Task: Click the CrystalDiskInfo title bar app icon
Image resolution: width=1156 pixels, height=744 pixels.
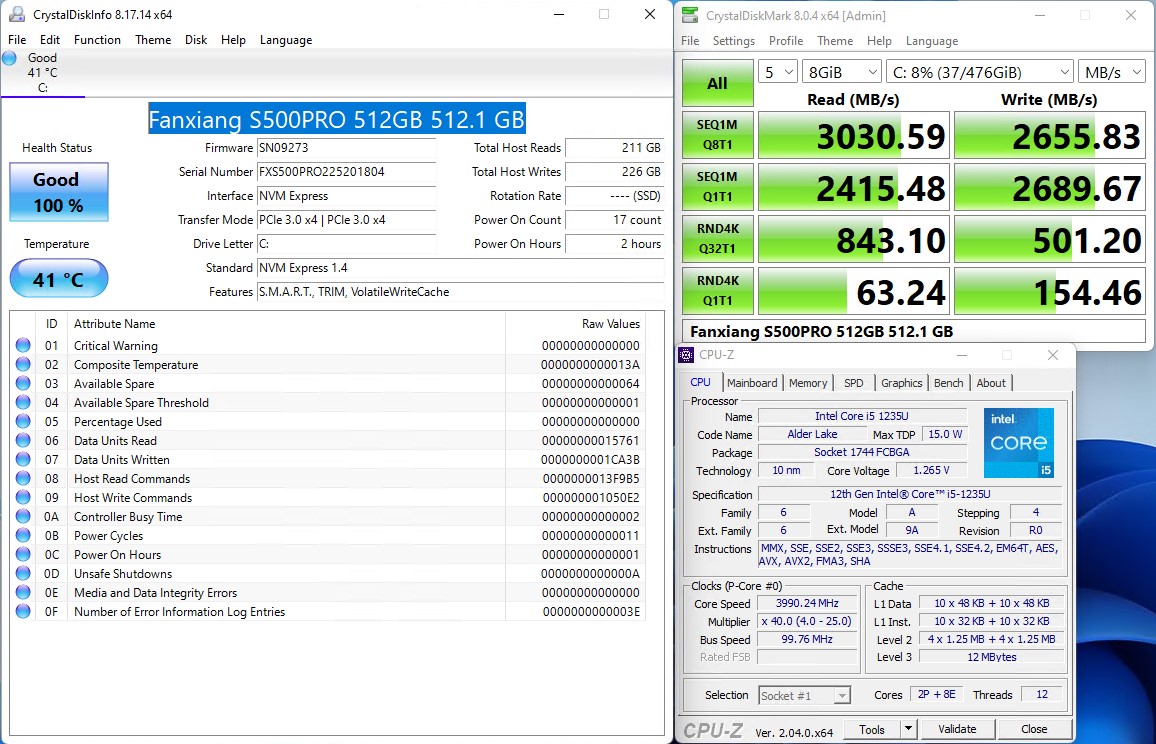Action: (x=17, y=15)
